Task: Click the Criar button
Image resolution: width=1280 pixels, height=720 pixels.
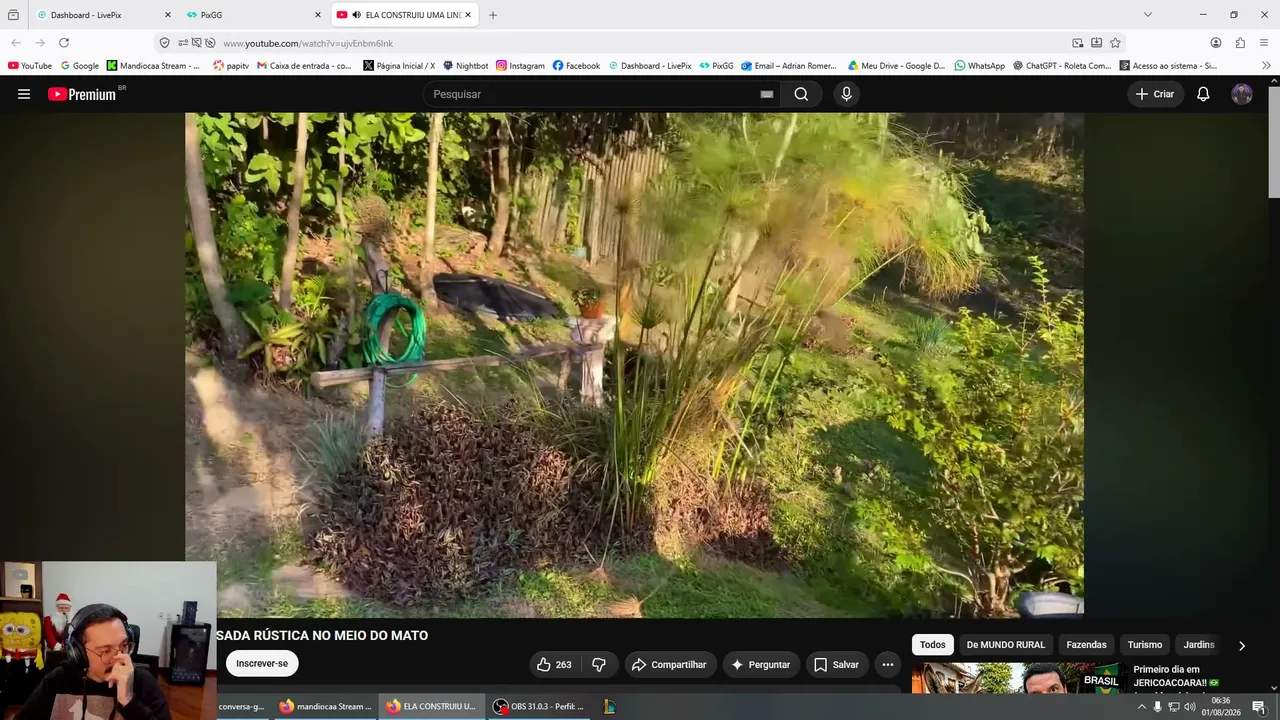Action: pos(1156,94)
